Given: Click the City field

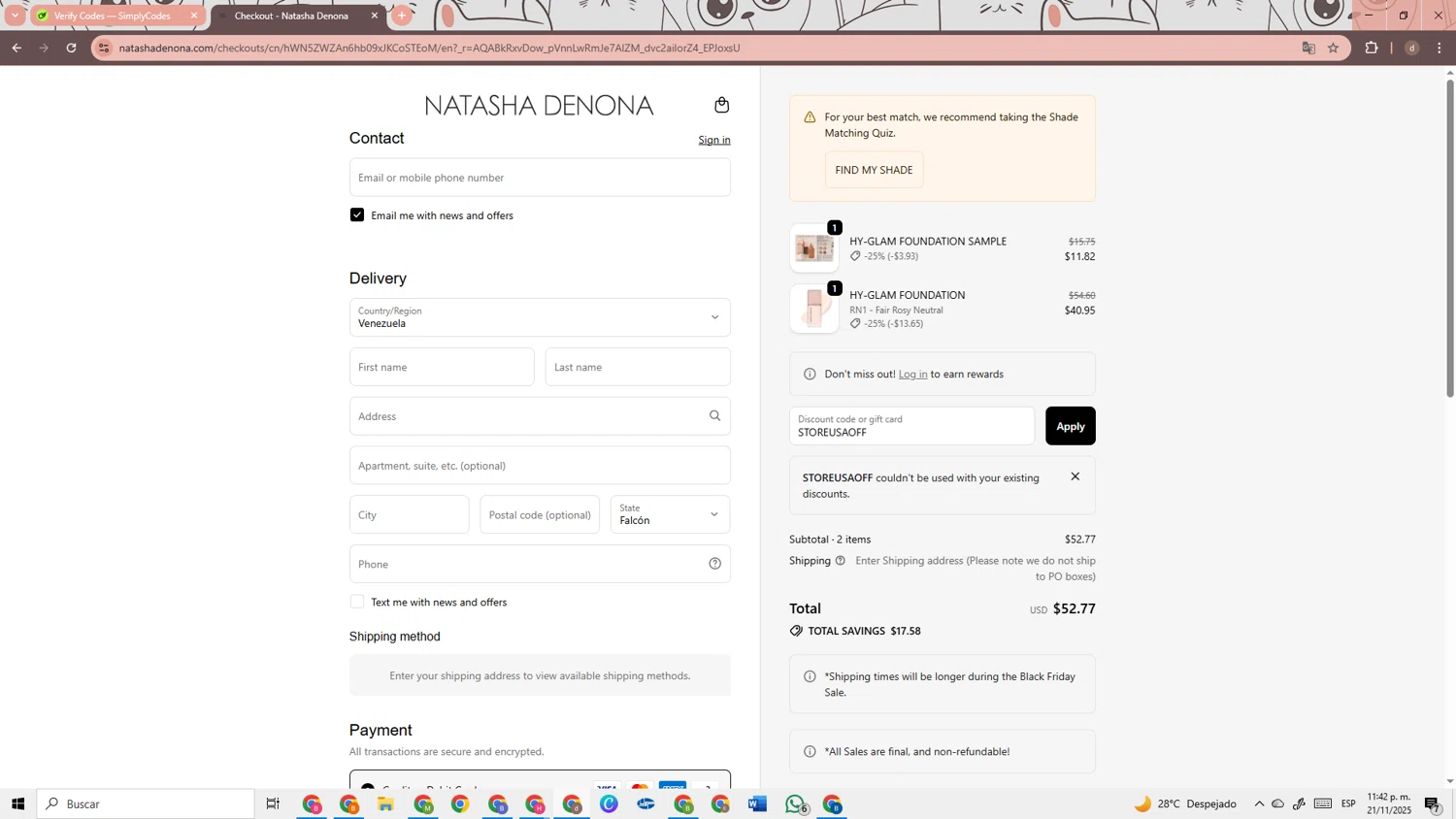Looking at the screenshot, I should click(x=409, y=514).
